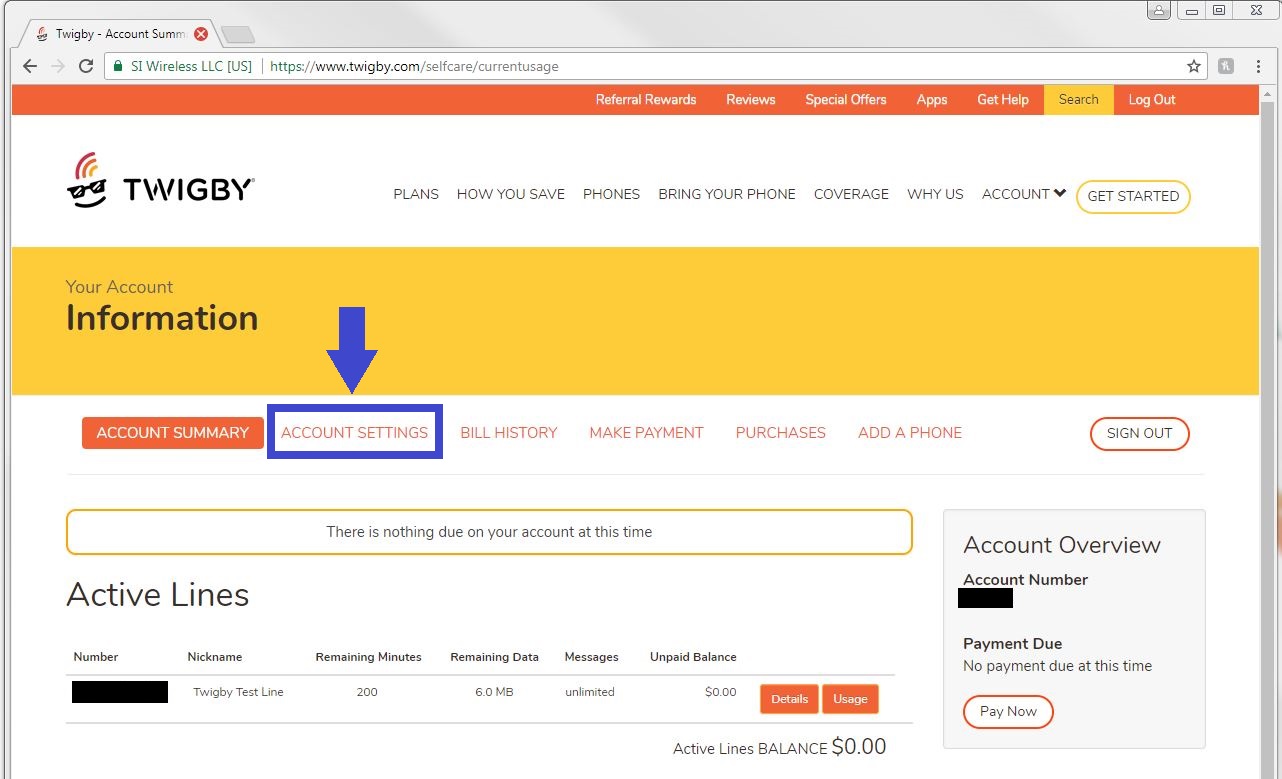Close the Twigby browser tab

tap(201, 34)
